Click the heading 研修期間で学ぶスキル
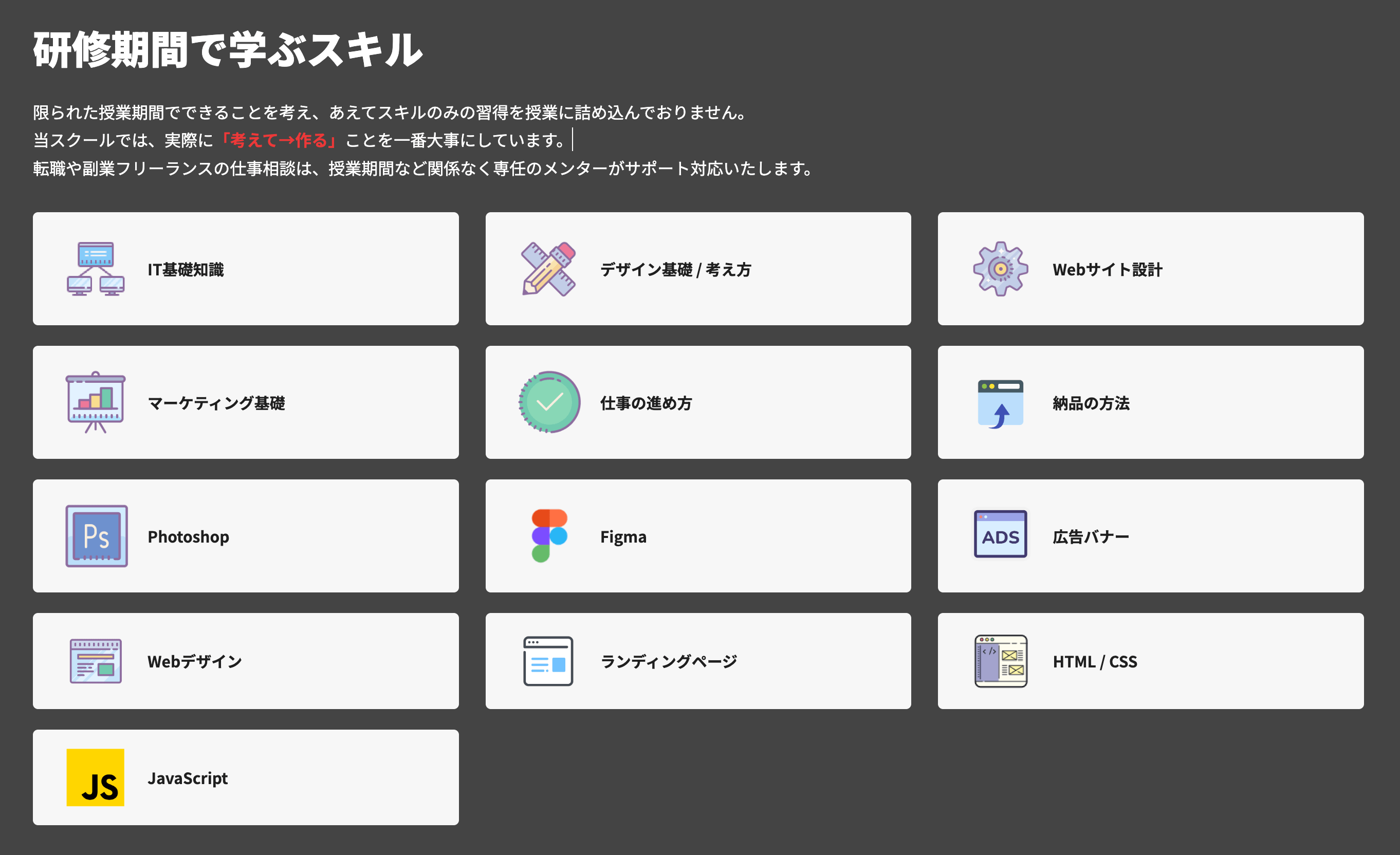The image size is (1400, 855). 227,50
